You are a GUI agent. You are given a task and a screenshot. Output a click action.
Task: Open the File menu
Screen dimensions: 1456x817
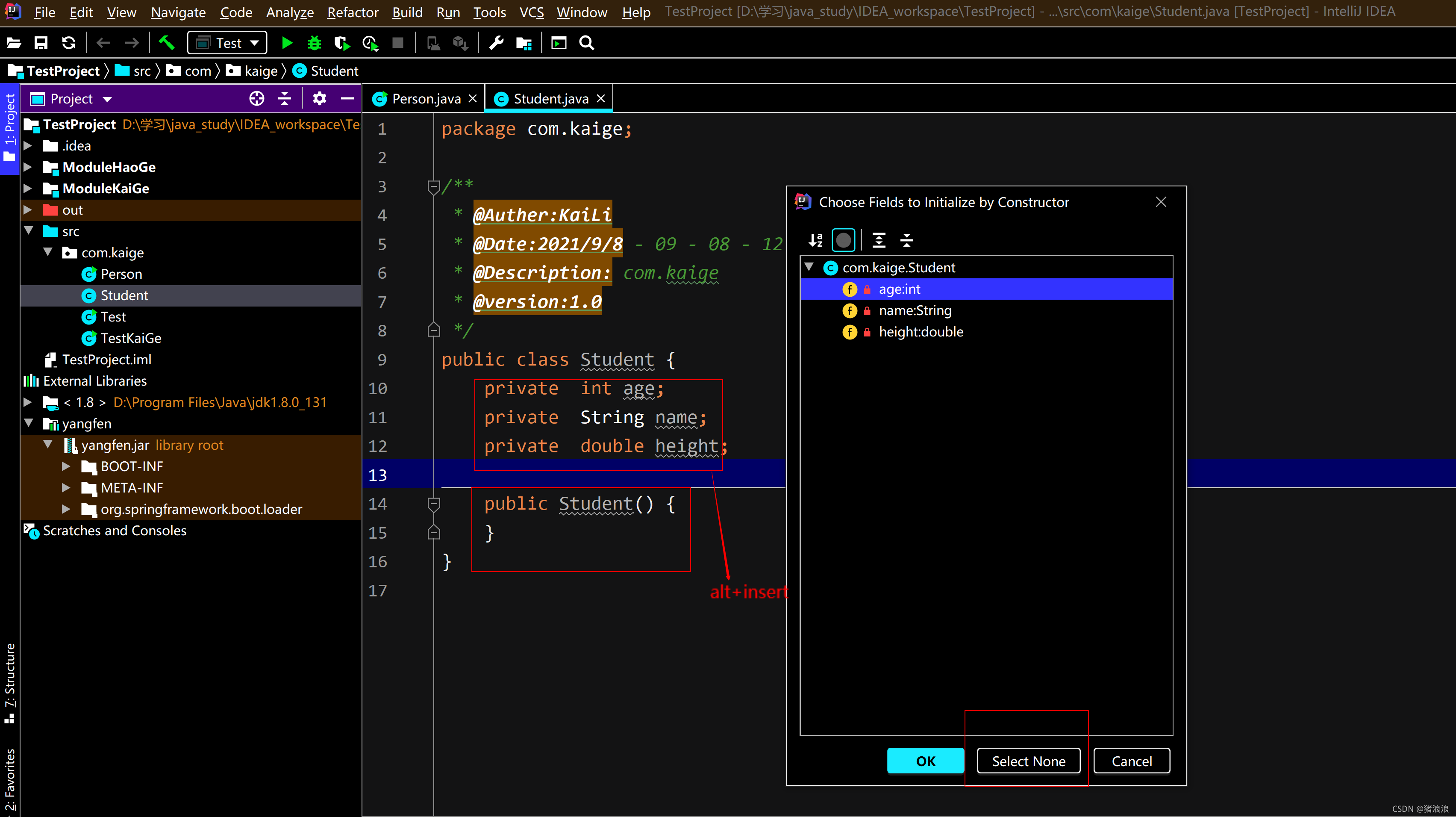[44, 12]
